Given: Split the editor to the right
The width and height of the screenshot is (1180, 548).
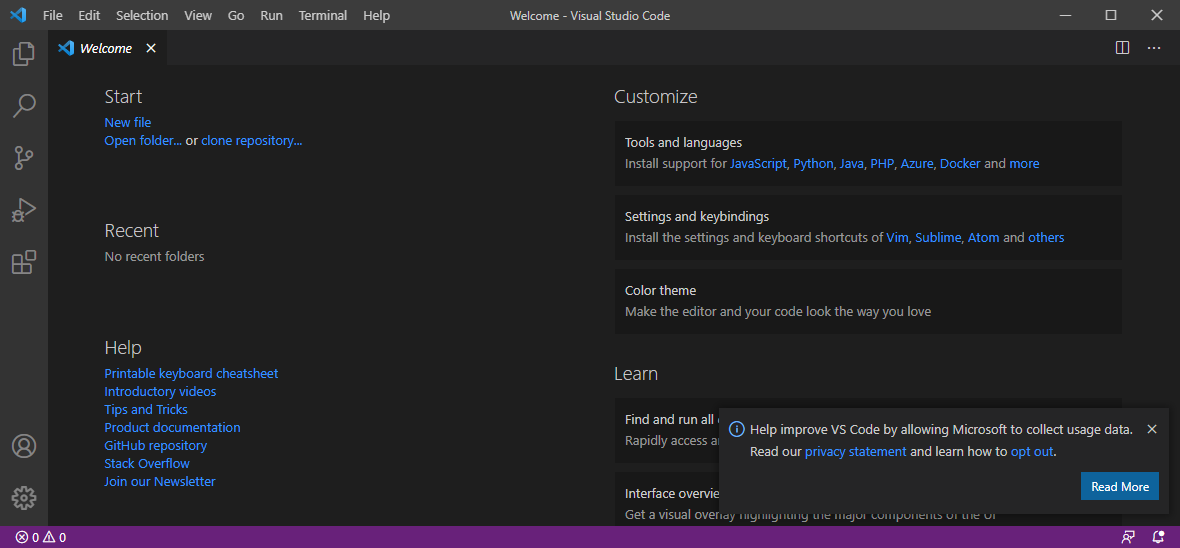Looking at the screenshot, I should click(1122, 48).
